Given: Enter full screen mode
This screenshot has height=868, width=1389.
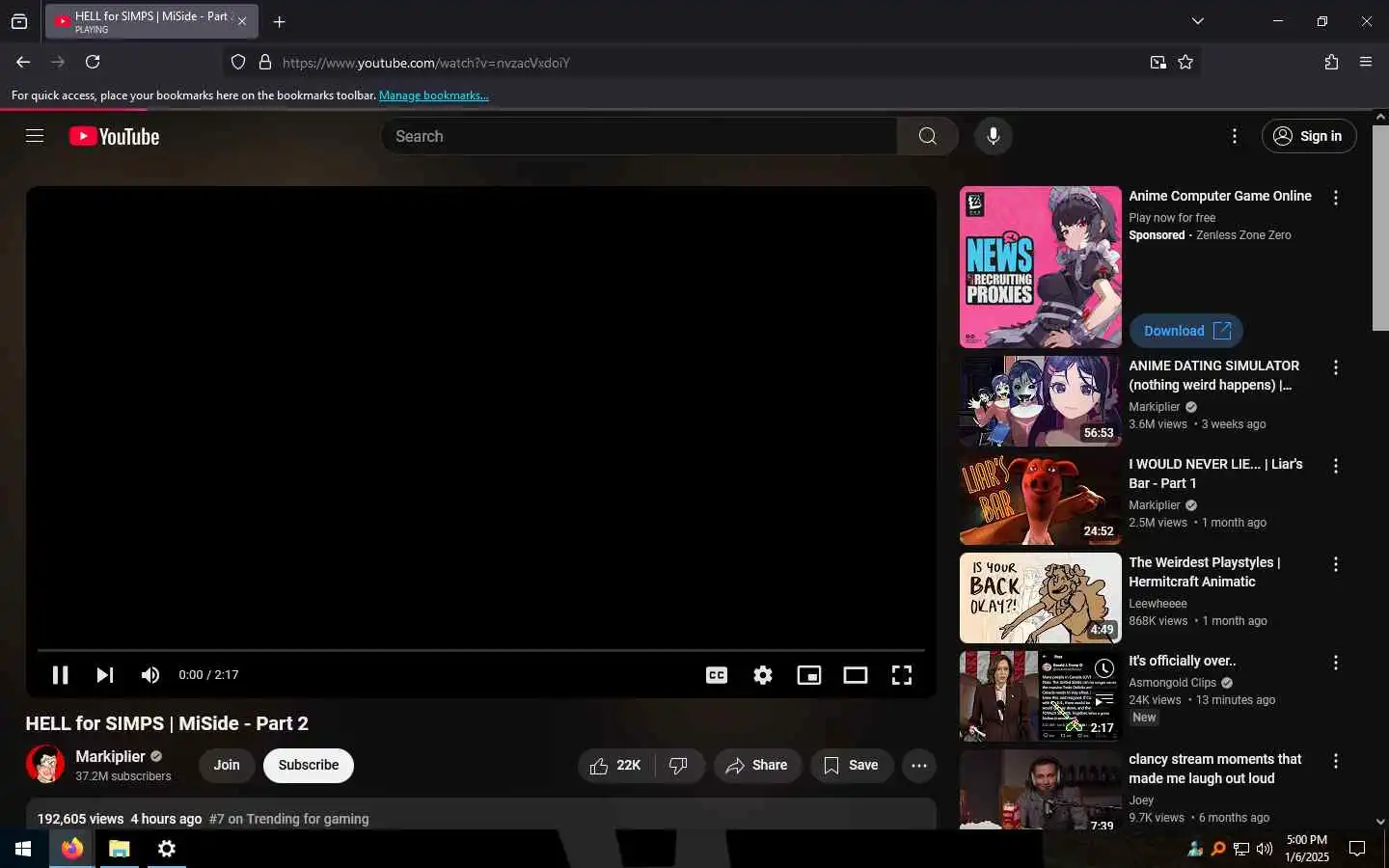Looking at the screenshot, I should point(902,675).
